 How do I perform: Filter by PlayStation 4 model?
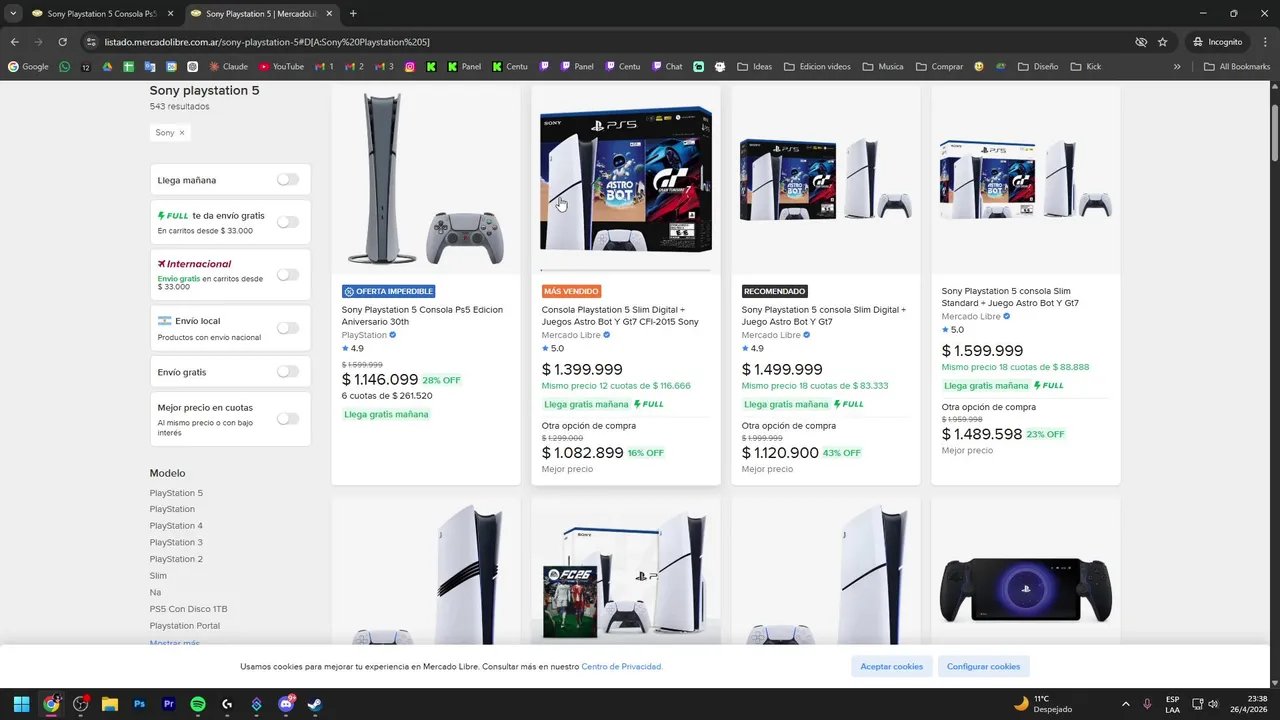click(x=176, y=526)
